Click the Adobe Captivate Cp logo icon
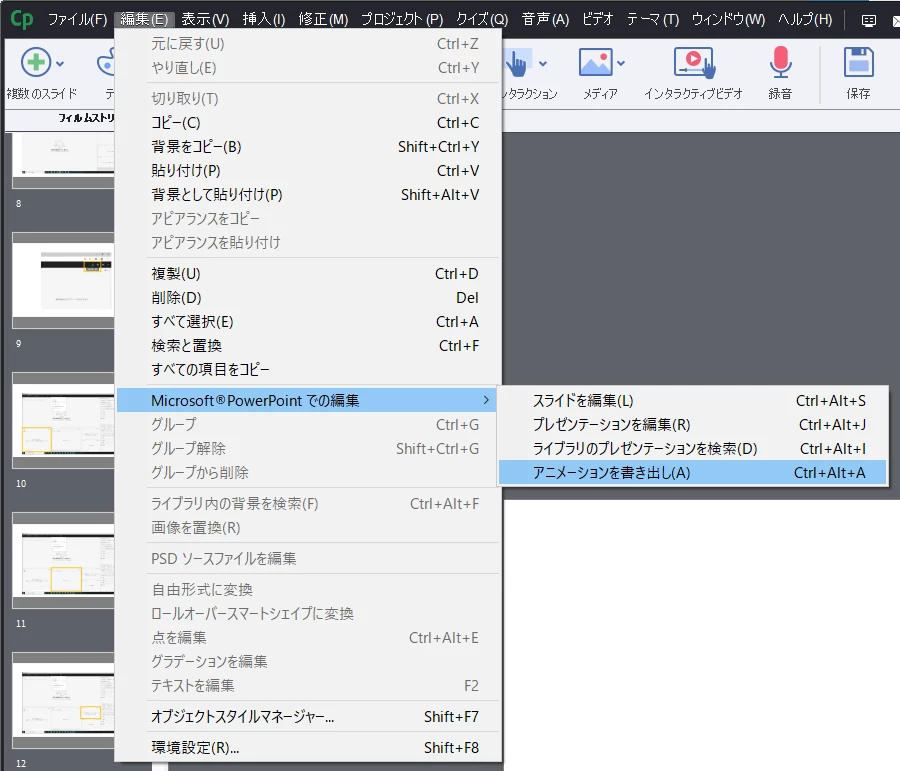 [x=22, y=19]
